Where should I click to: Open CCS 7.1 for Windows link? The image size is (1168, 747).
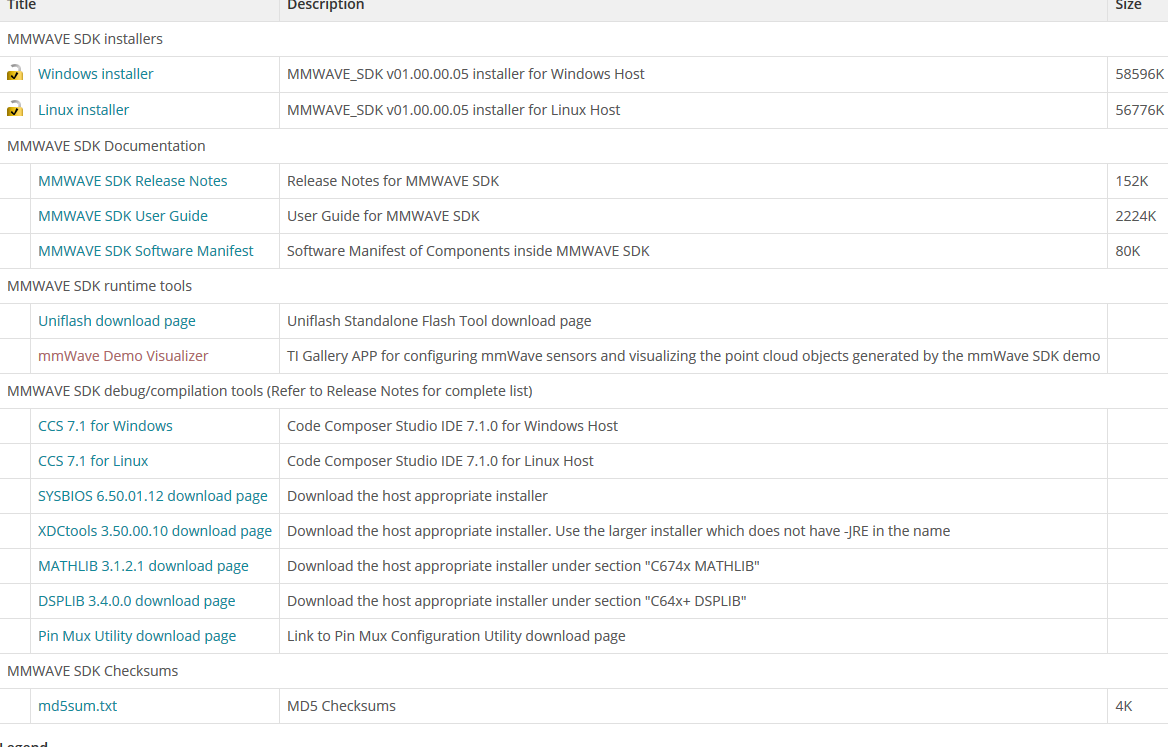tap(105, 426)
